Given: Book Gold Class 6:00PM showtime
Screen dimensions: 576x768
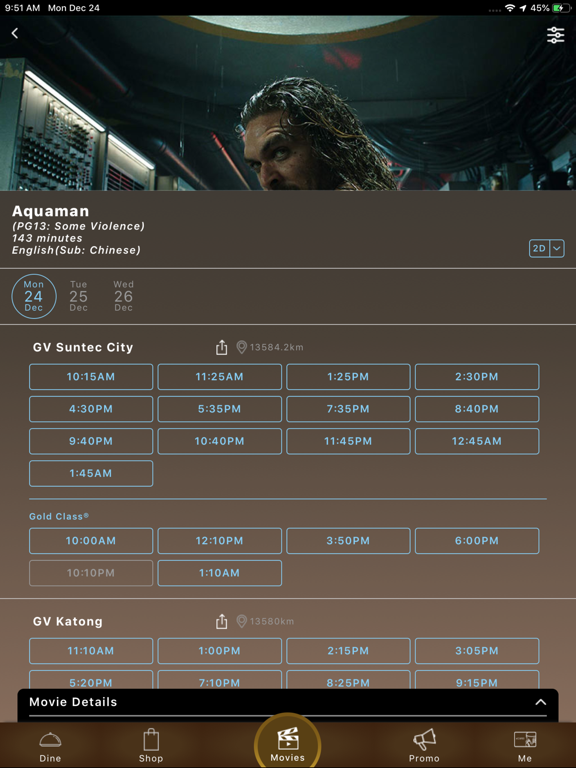Looking at the screenshot, I should (477, 541).
